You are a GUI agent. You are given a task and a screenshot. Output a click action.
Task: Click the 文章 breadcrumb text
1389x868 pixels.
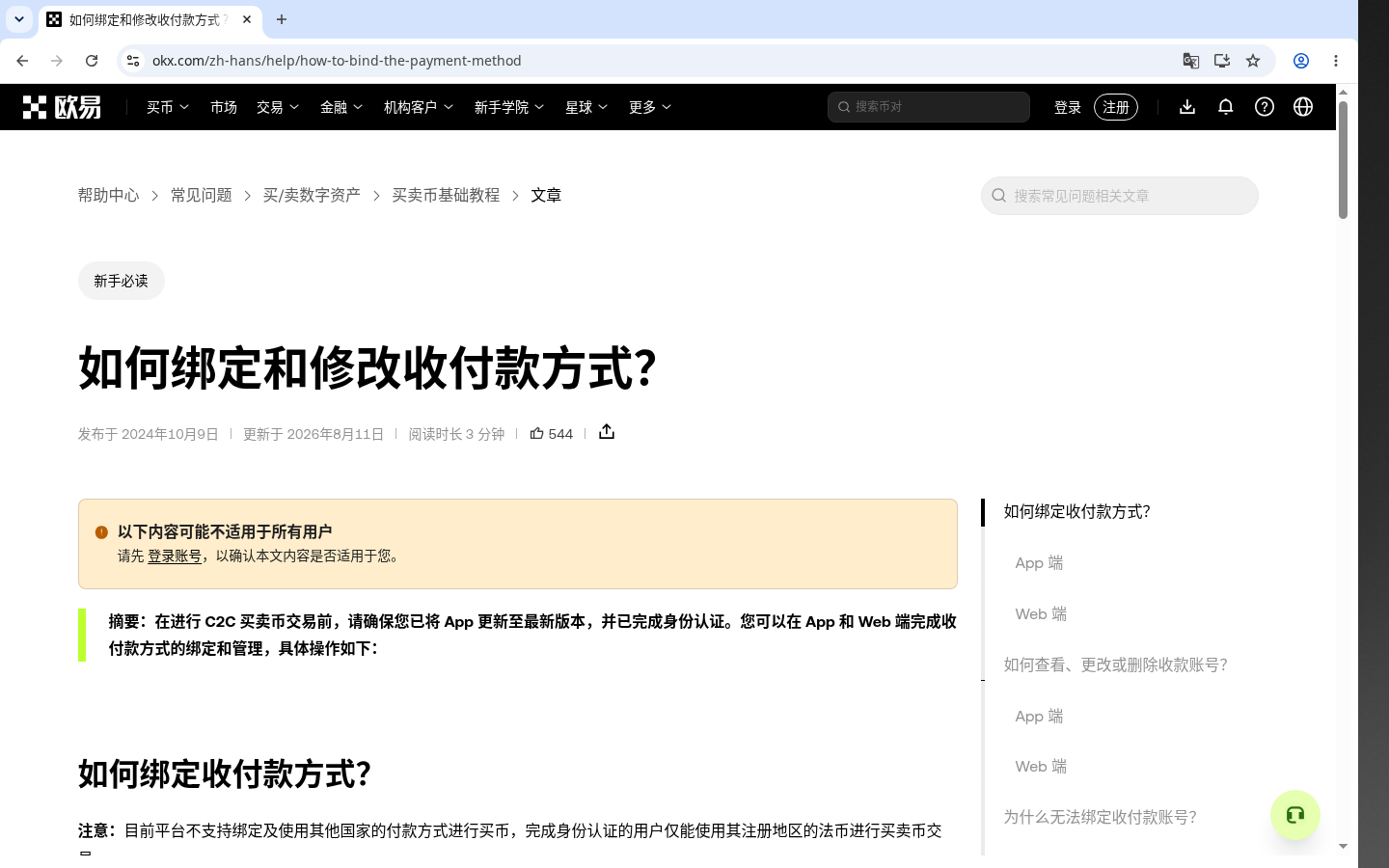[546, 195]
